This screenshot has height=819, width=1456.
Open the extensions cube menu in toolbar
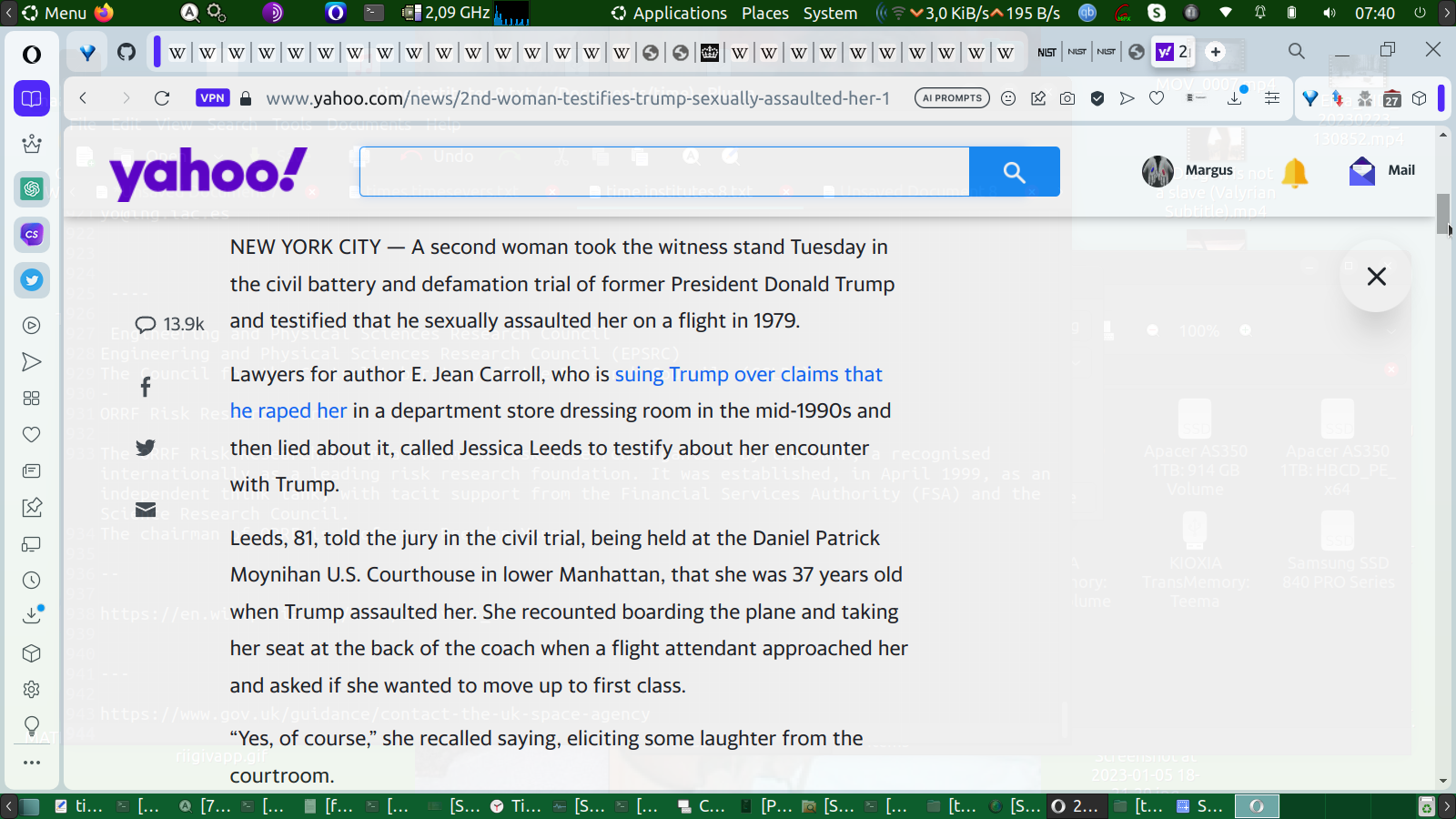(x=1420, y=98)
